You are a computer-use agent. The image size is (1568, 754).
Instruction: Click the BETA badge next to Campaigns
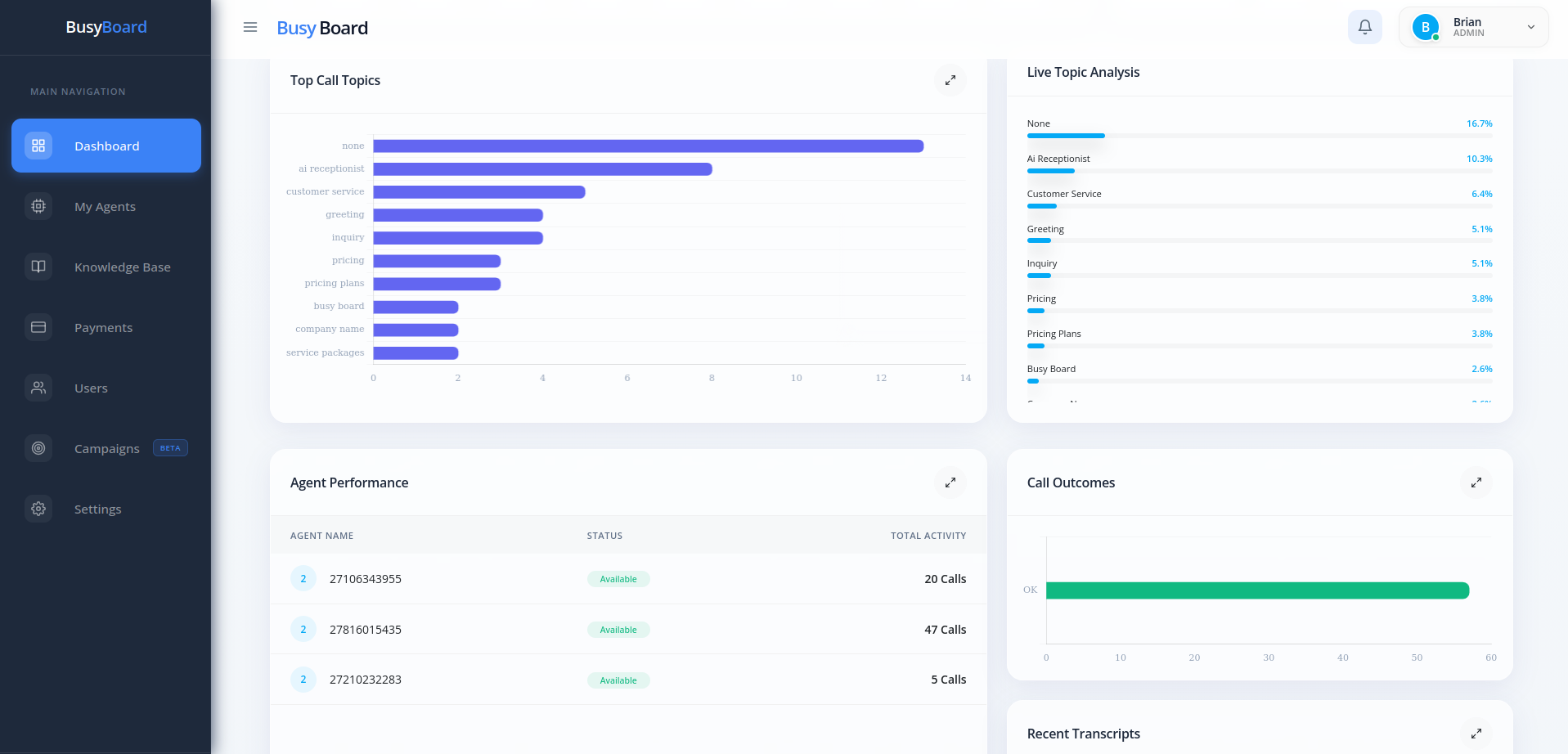[x=170, y=448]
